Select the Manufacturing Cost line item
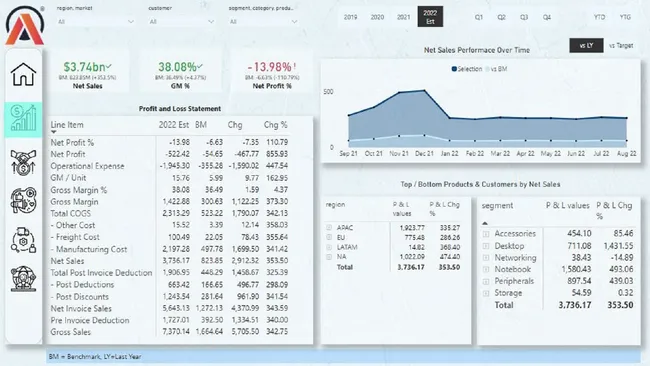Image resolution: width=650 pixels, height=366 pixels. [x=89, y=250]
